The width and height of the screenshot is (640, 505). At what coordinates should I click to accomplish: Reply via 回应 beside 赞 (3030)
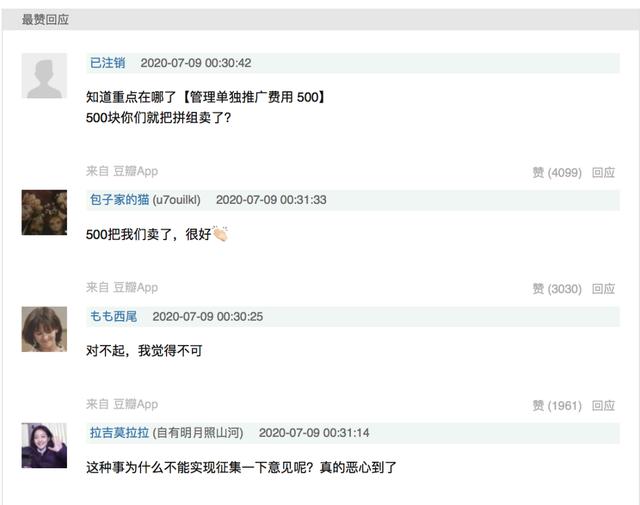[x=603, y=289]
